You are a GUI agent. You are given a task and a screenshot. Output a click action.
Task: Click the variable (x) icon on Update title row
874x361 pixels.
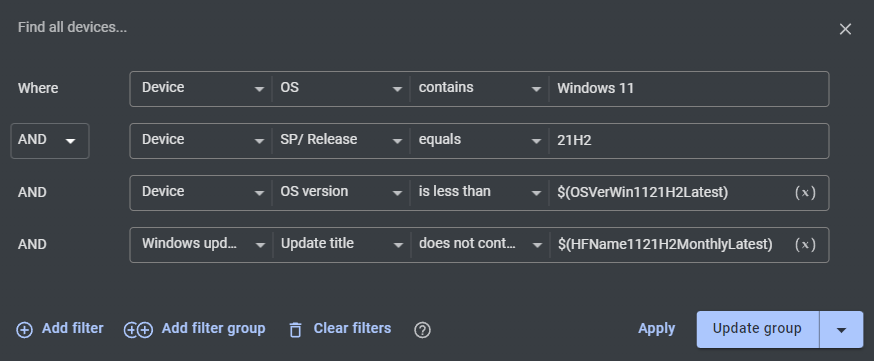805,245
